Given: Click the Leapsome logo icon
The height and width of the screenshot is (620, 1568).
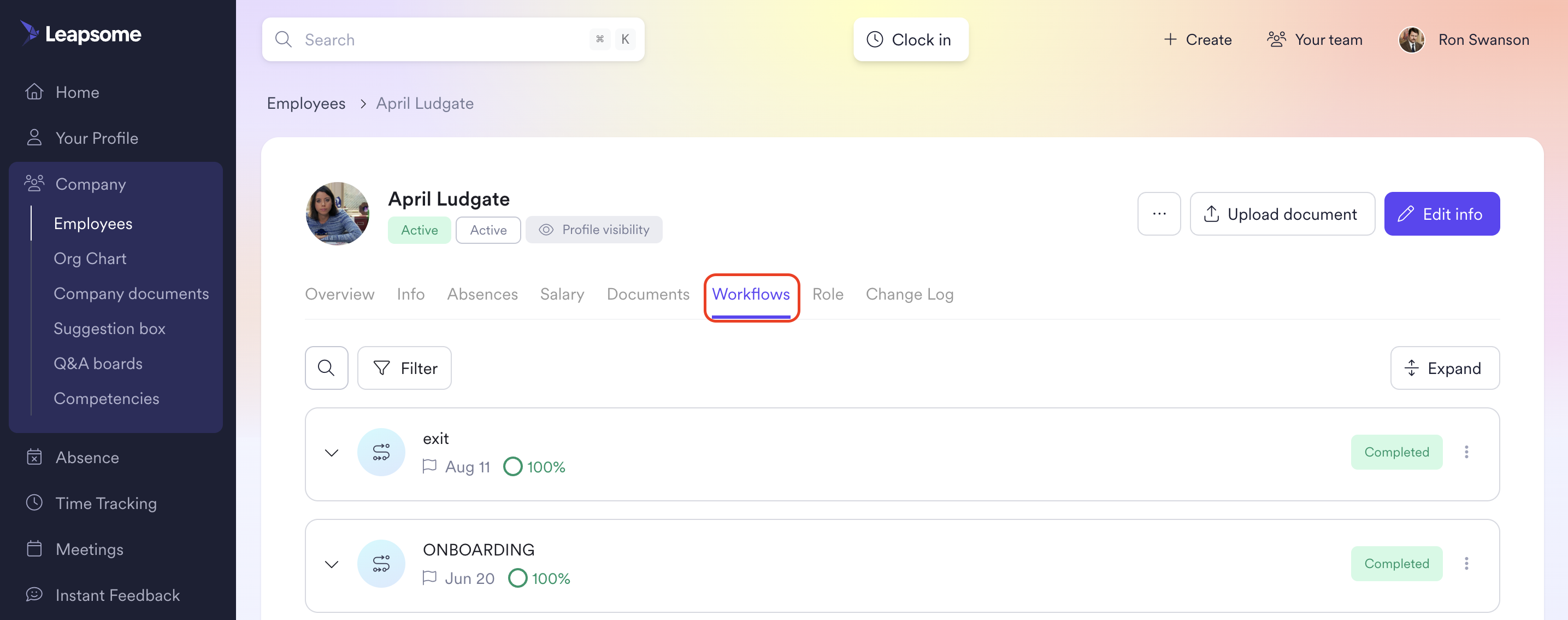Looking at the screenshot, I should tap(29, 33).
